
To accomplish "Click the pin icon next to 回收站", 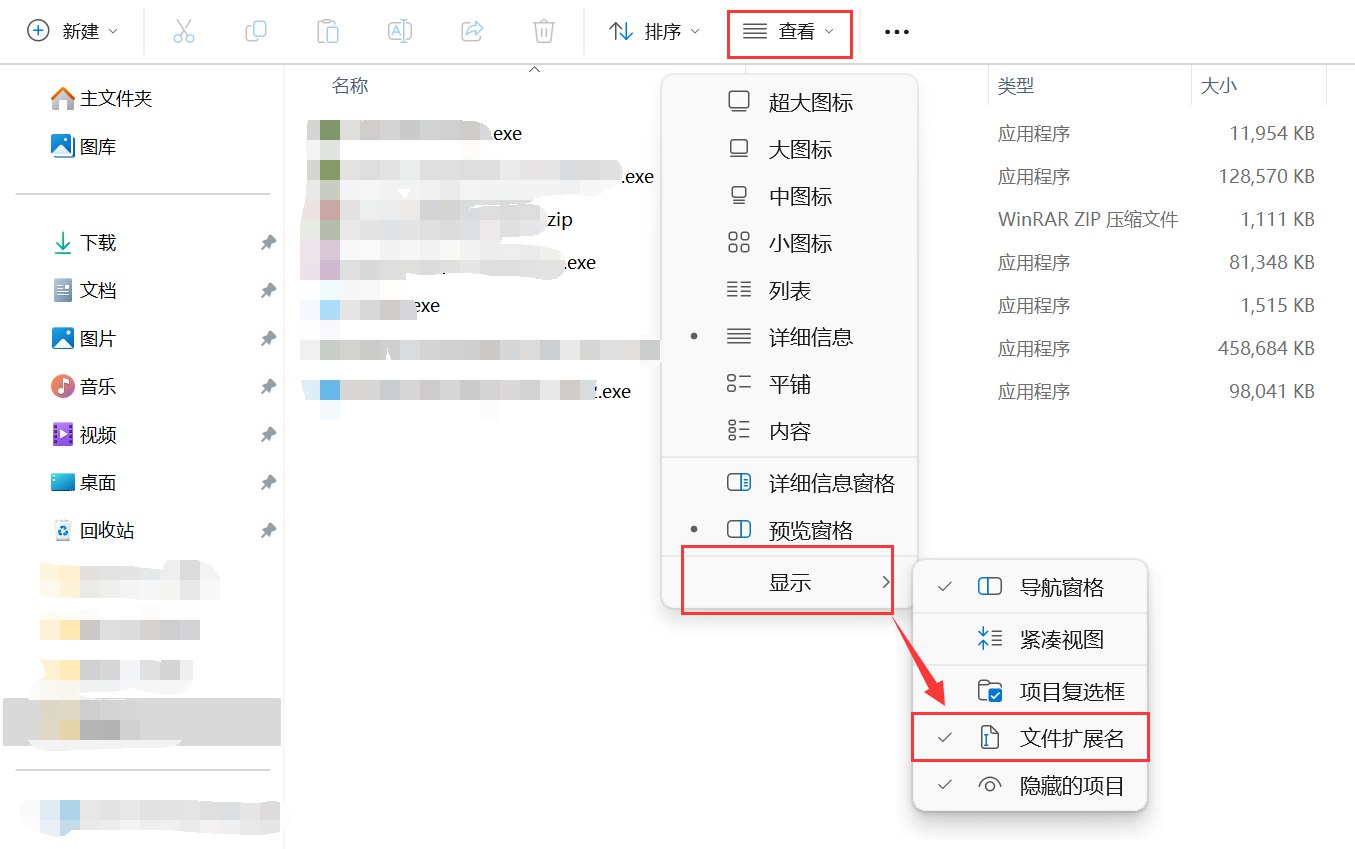I will point(268,530).
